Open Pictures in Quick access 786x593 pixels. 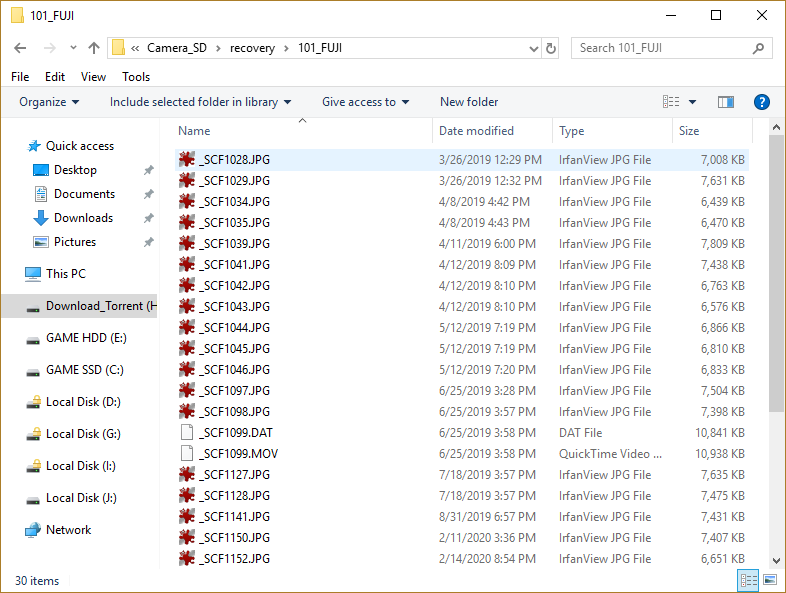tap(75, 242)
